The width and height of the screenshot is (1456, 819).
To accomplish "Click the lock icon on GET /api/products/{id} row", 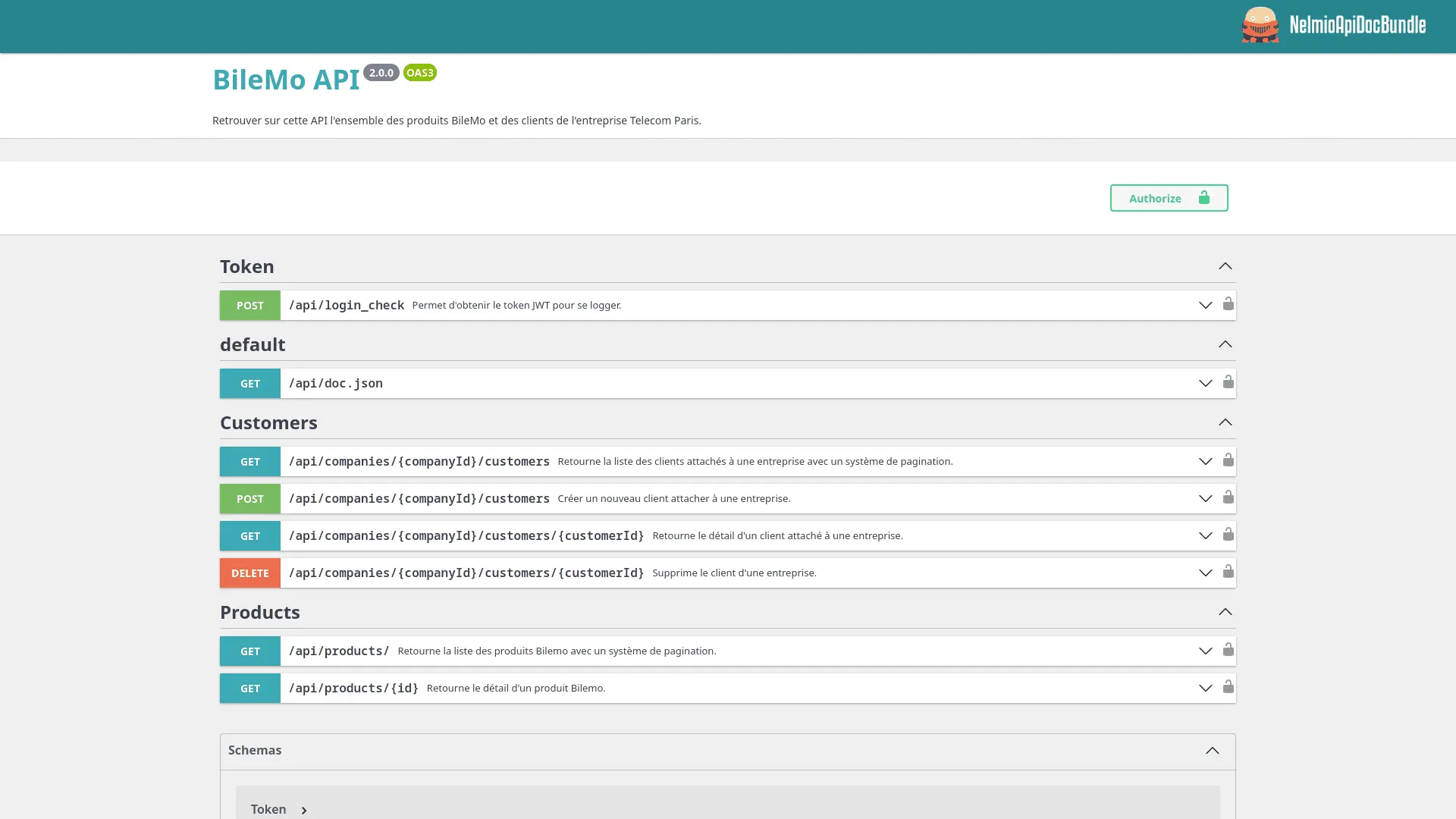I will tap(1228, 687).
